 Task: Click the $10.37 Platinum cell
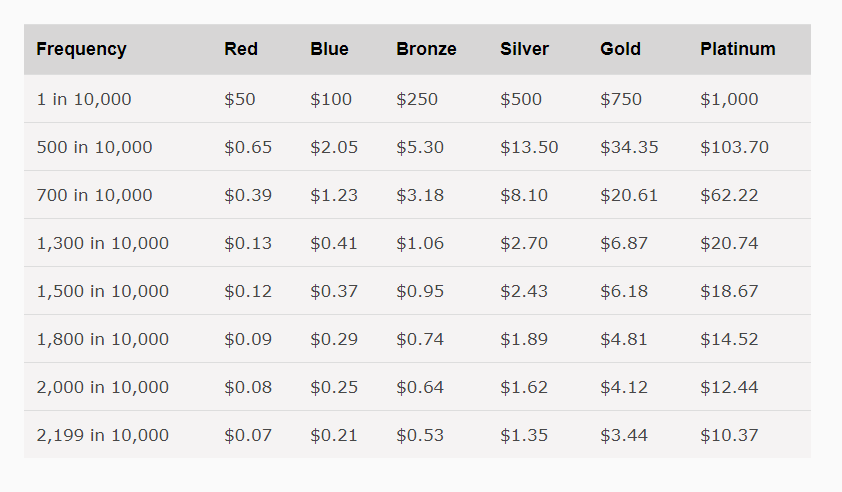tap(729, 436)
